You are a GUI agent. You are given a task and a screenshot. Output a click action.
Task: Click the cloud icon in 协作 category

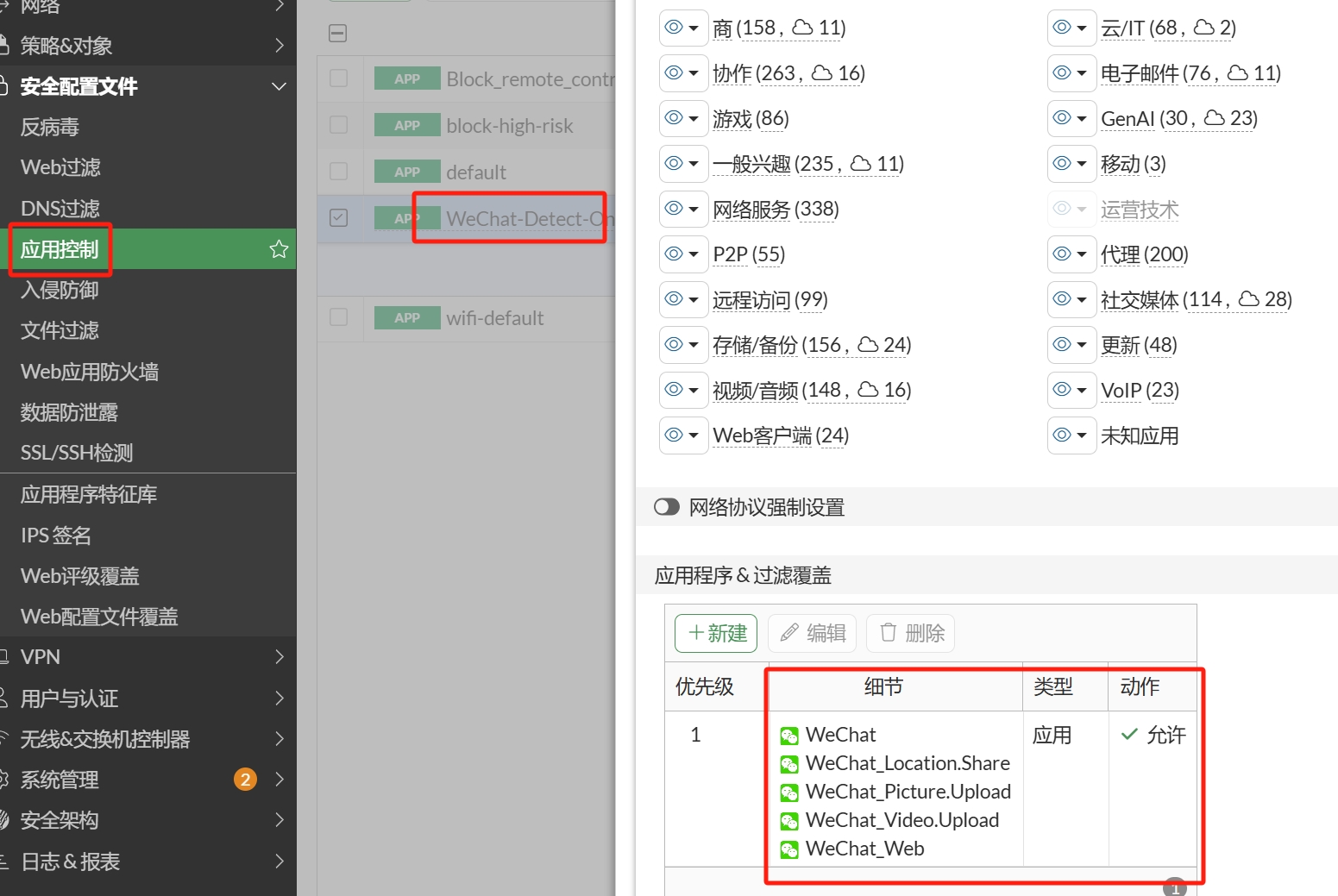coord(823,72)
